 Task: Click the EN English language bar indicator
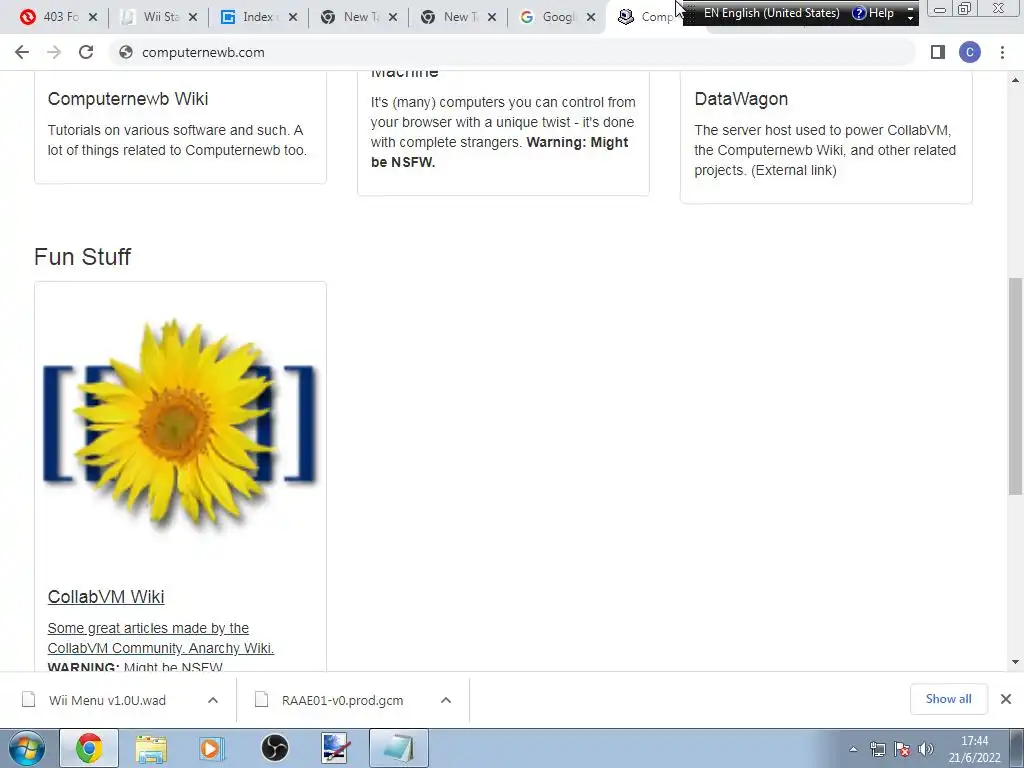point(771,13)
